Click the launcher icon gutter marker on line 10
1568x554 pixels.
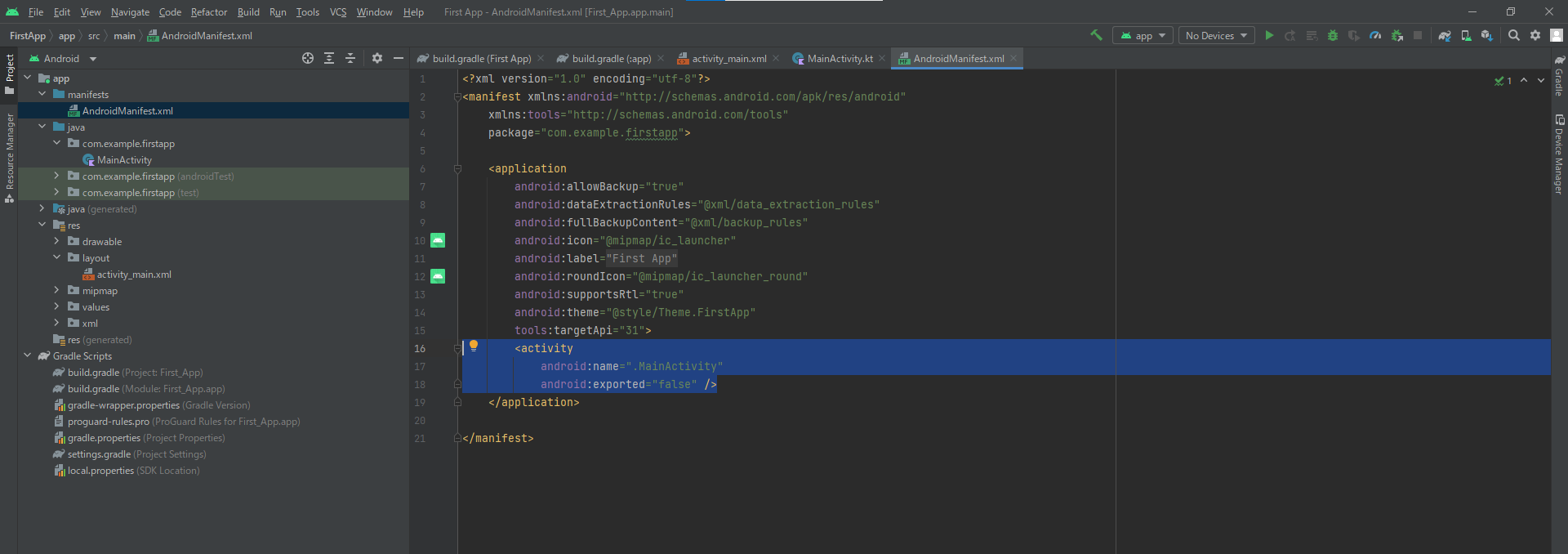pyautogui.click(x=438, y=240)
